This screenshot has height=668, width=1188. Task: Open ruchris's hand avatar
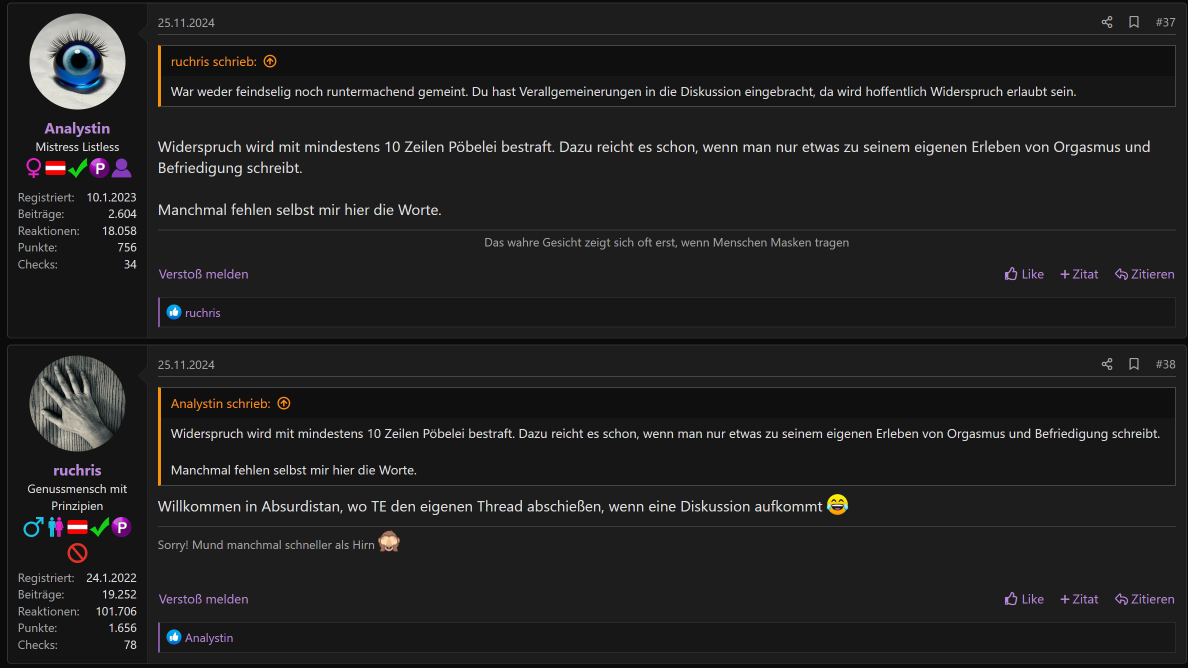(77, 404)
